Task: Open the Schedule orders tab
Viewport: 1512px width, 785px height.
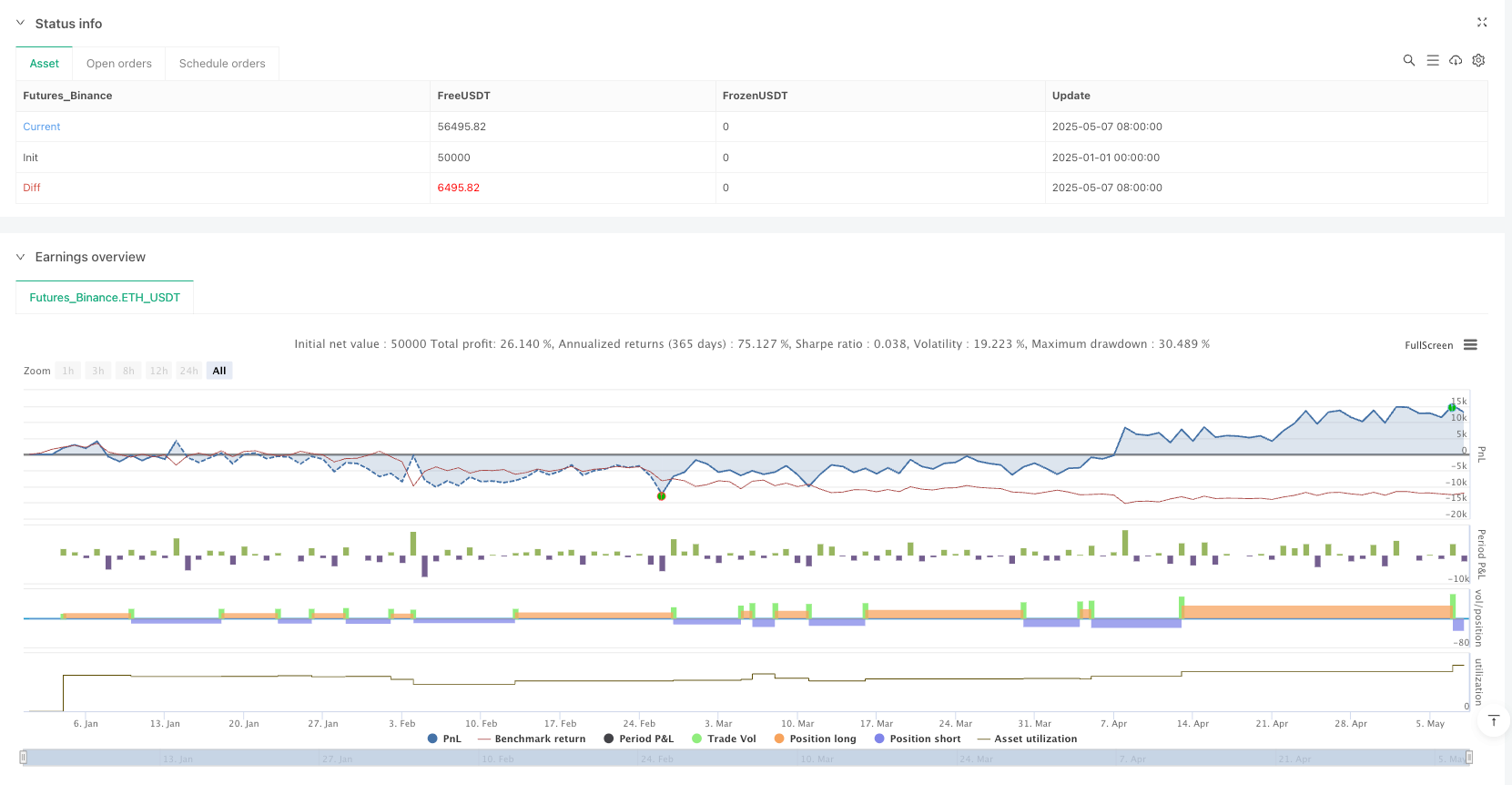Action: pyautogui.click(x=222, y=64)
